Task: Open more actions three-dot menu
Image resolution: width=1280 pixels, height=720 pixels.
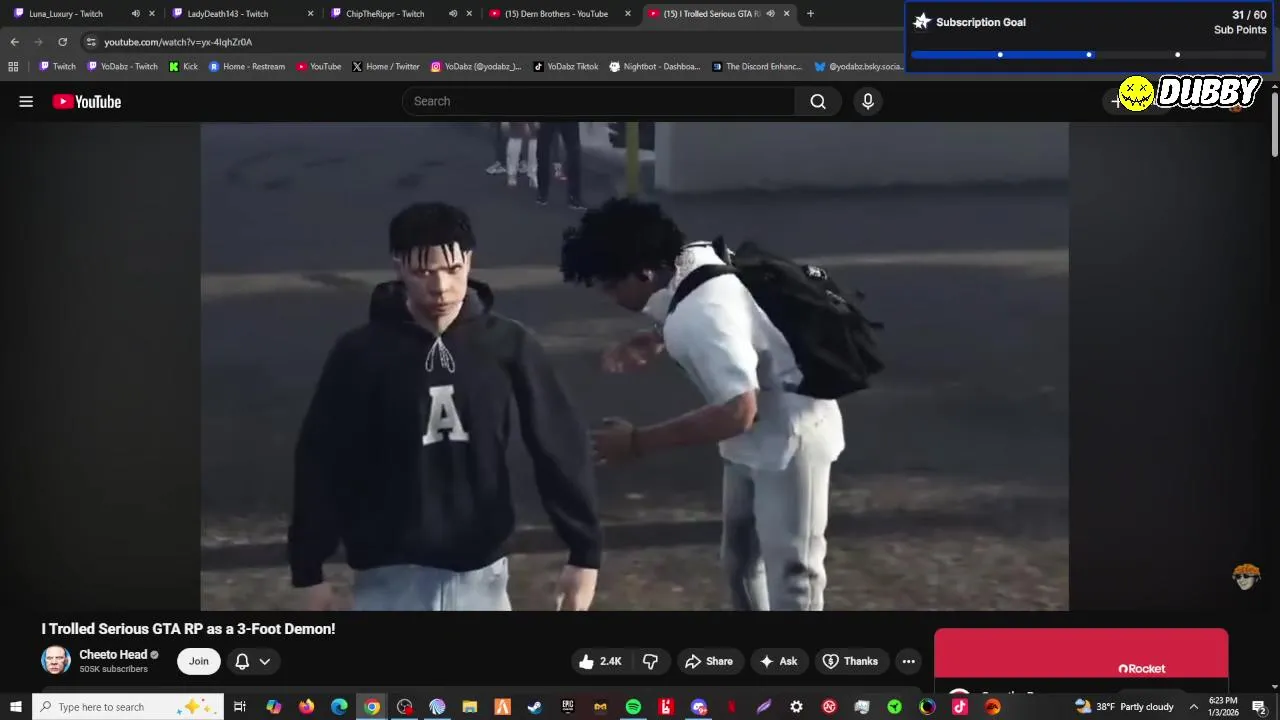Action: 908,661
